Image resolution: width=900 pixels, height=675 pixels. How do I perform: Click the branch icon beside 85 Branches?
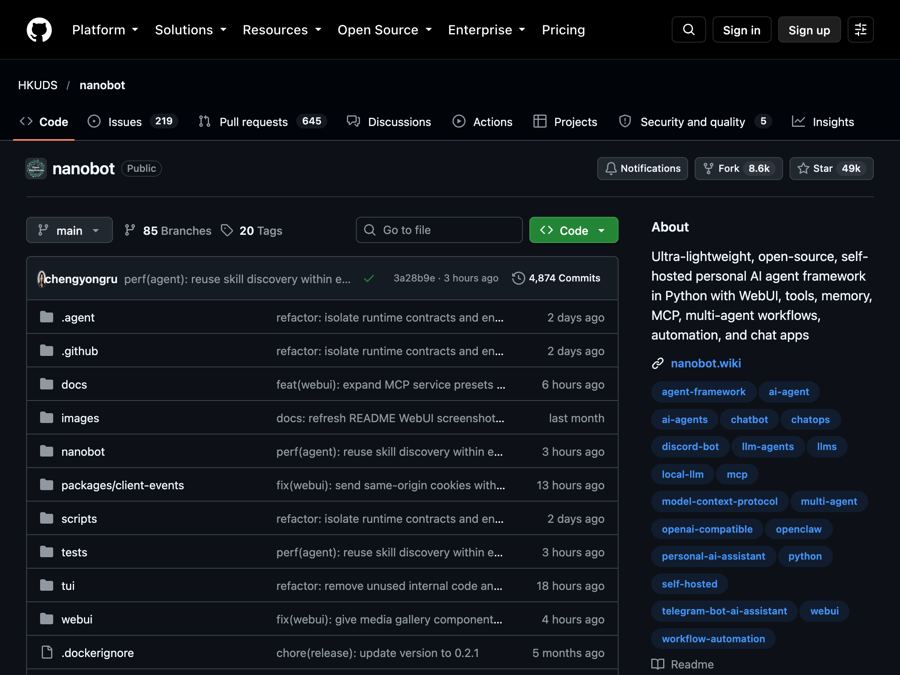point(130,230)
